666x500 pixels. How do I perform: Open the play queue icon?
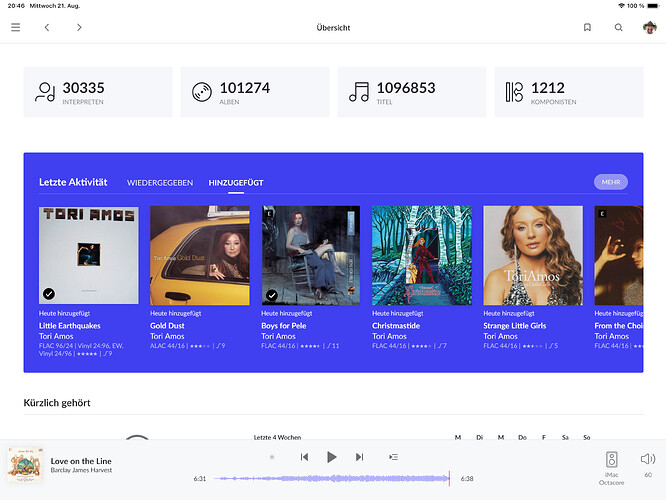pos(393,457)
